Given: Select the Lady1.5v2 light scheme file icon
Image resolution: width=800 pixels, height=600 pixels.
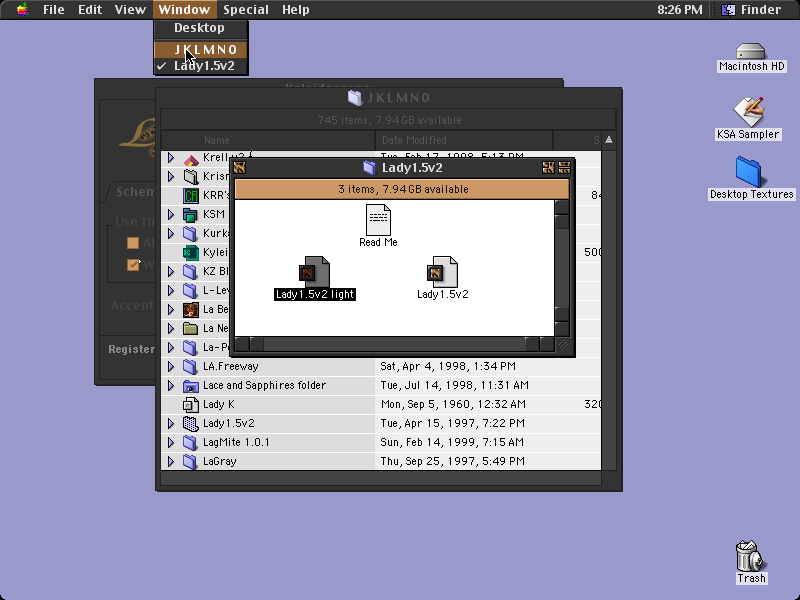Looking at the screenshot, I should point(314,272).
